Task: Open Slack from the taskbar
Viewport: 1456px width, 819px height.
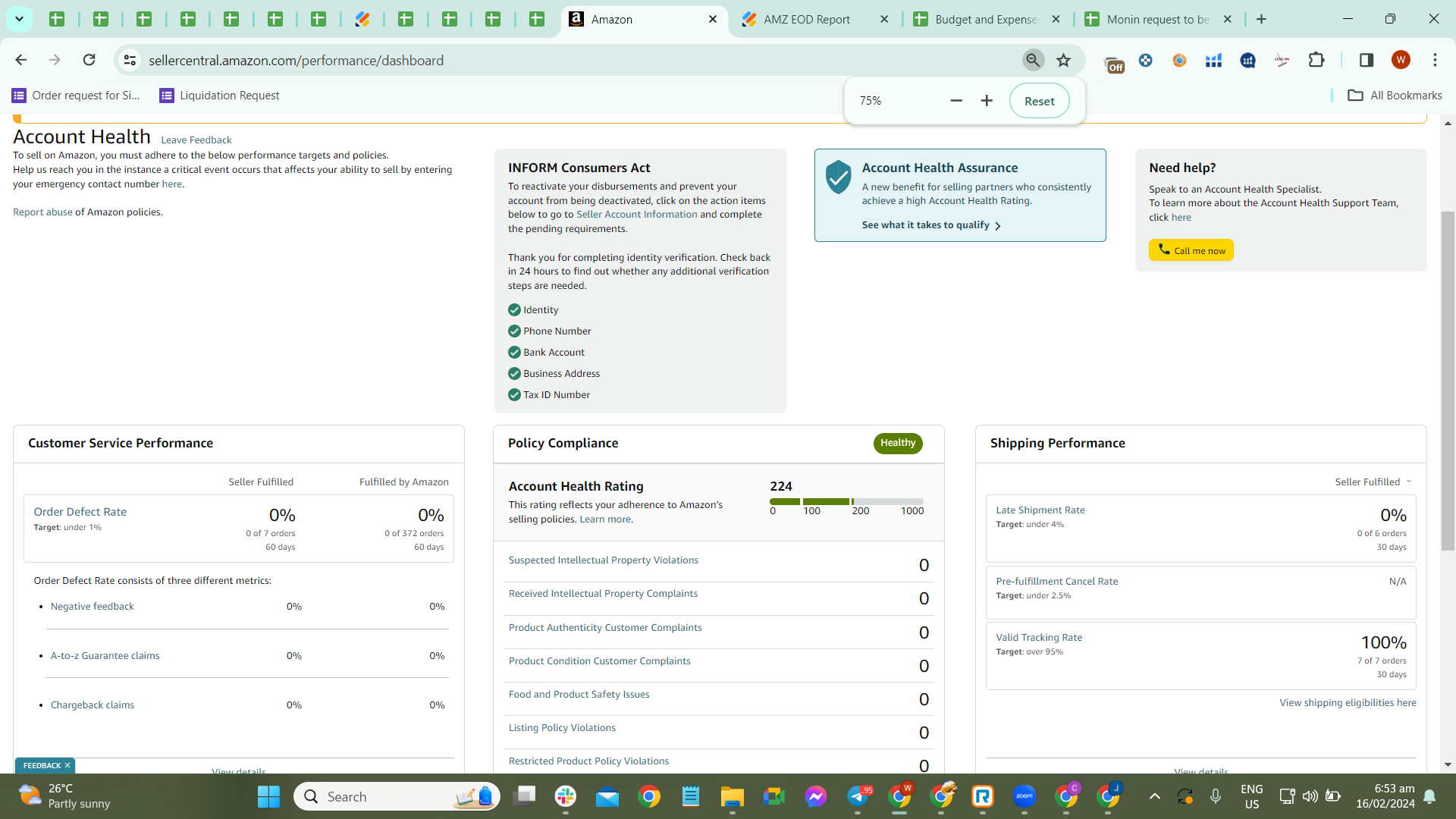Action: [x=565, y=796]
